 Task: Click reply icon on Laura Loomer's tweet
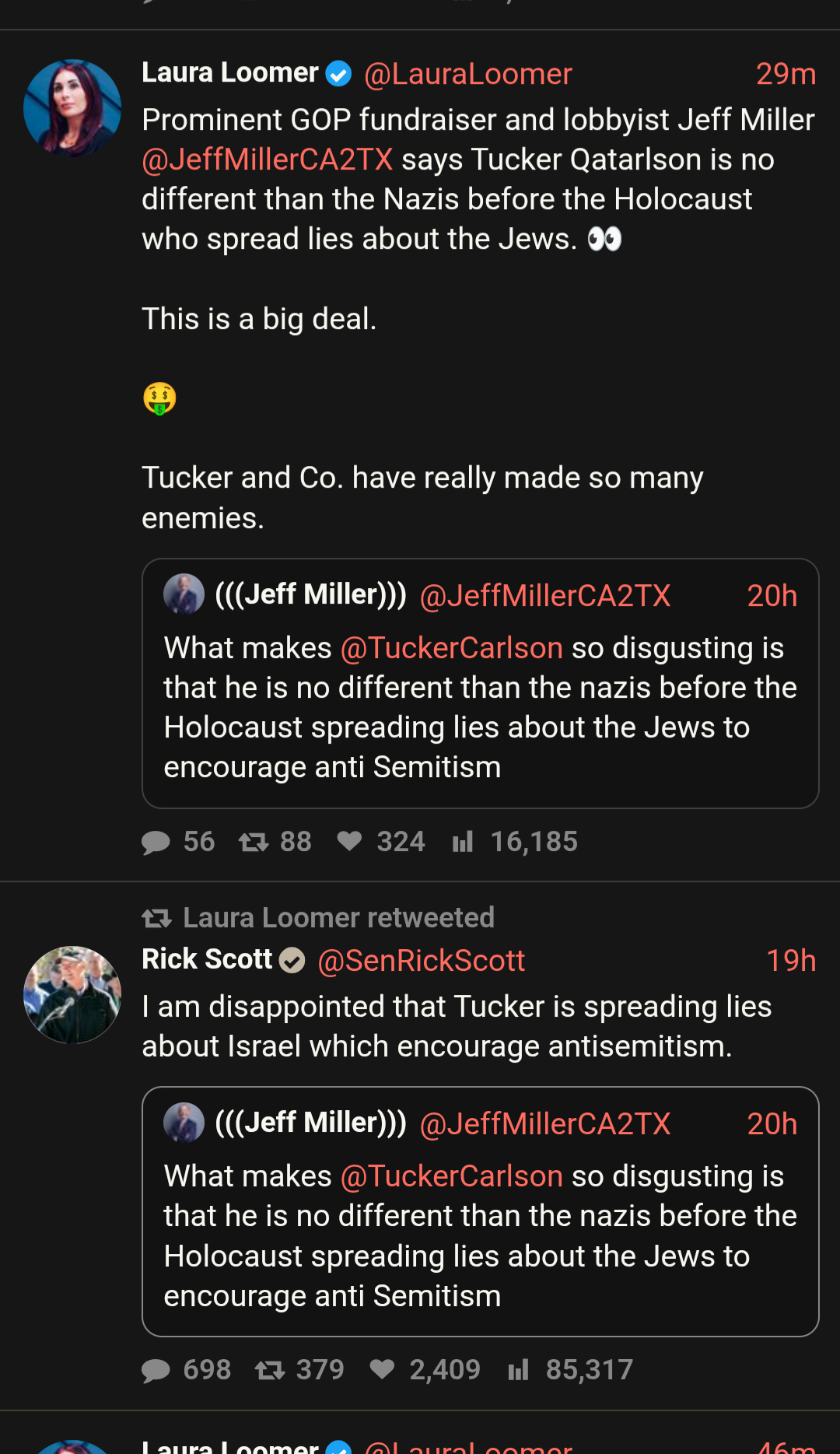[x=156, y=843]
